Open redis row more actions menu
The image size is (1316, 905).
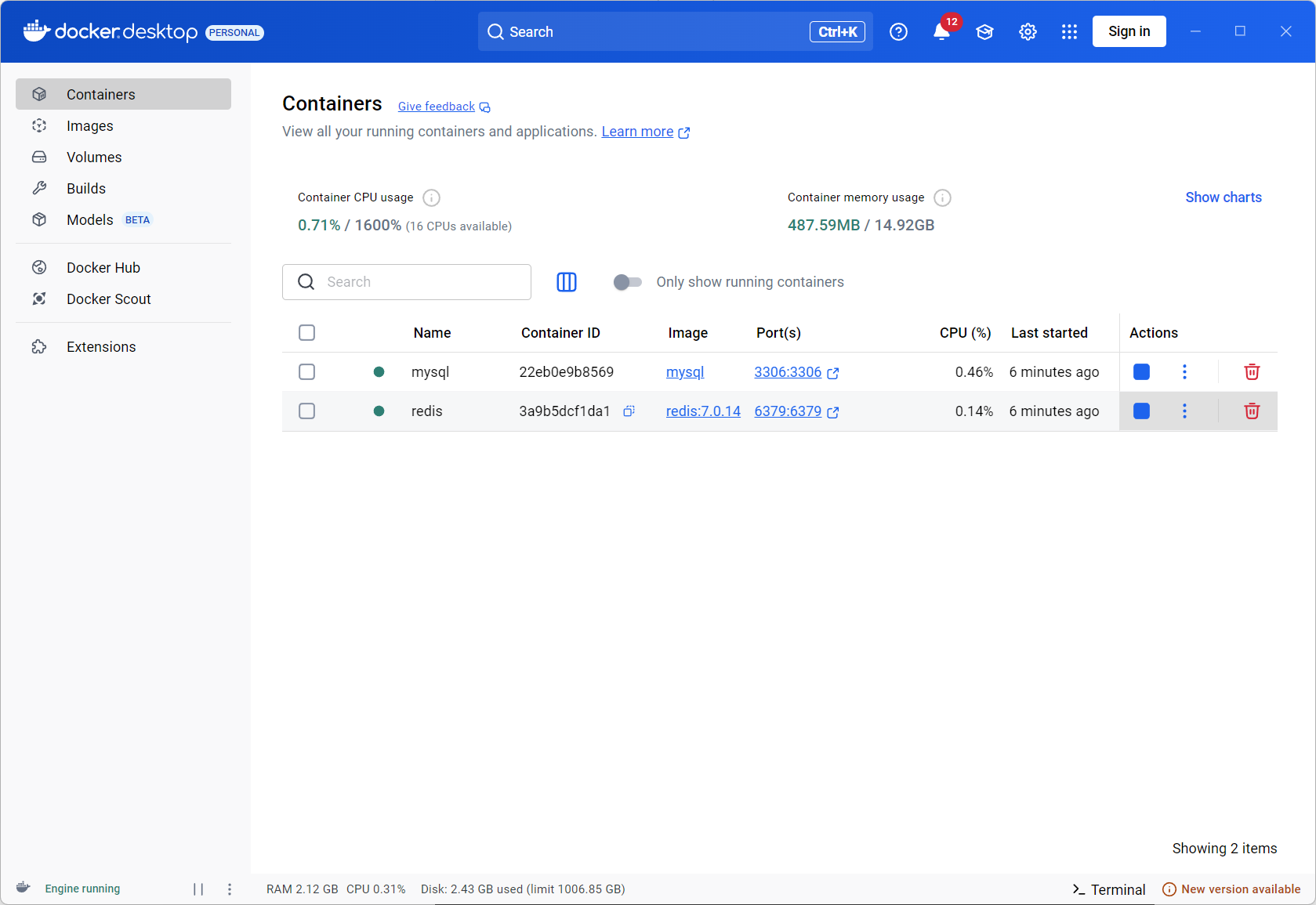(x=1184, y=411)
